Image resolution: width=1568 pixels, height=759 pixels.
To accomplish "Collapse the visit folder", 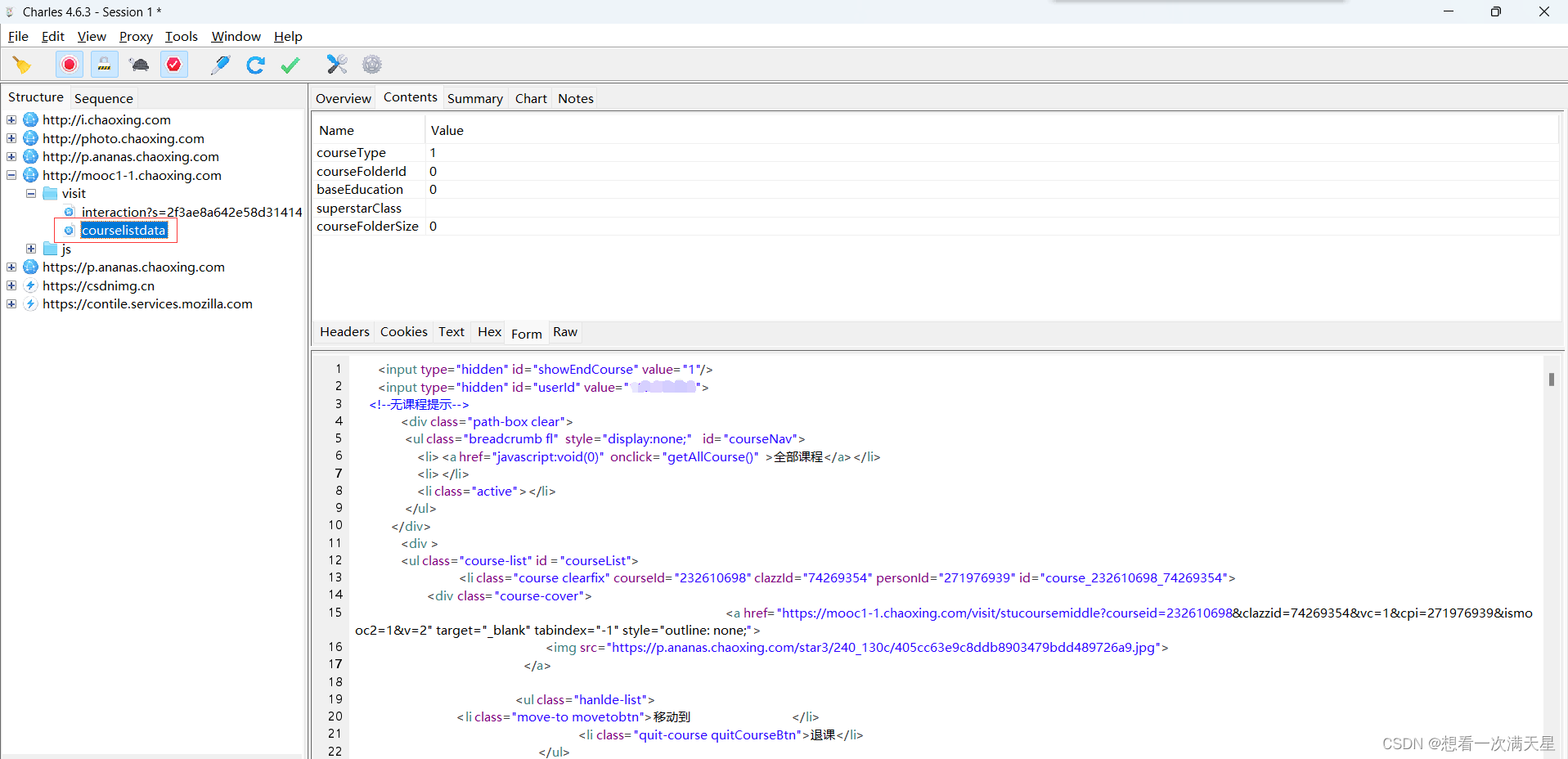I will pyautogui.click(x=31, y=193).
